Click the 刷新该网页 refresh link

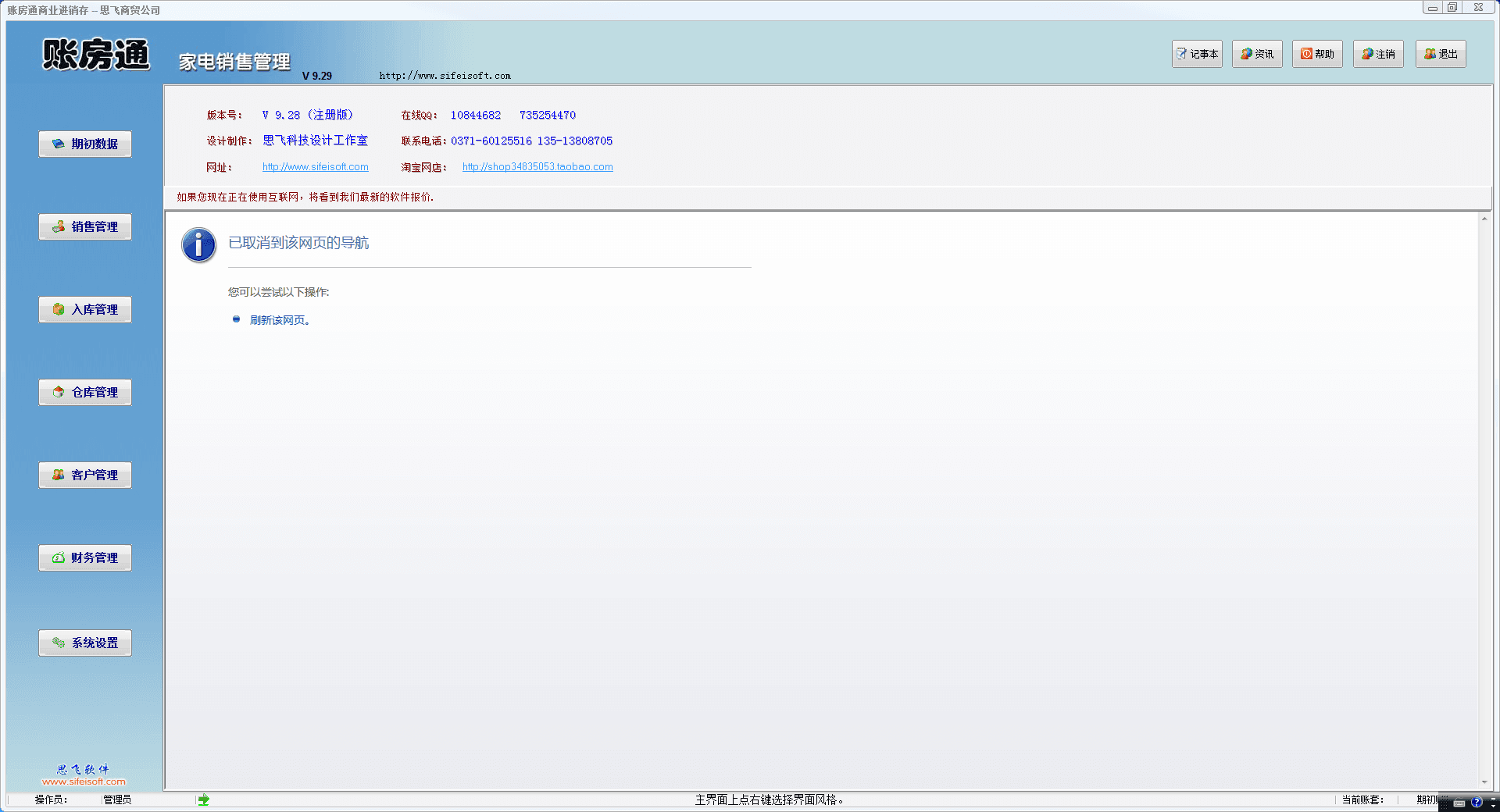click(279, 320)
